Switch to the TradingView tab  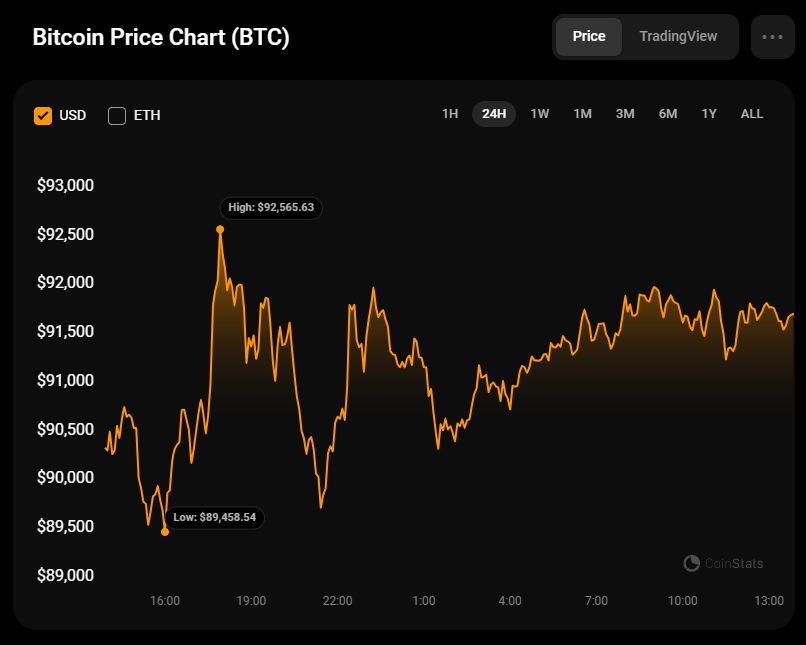coord(678,37)
